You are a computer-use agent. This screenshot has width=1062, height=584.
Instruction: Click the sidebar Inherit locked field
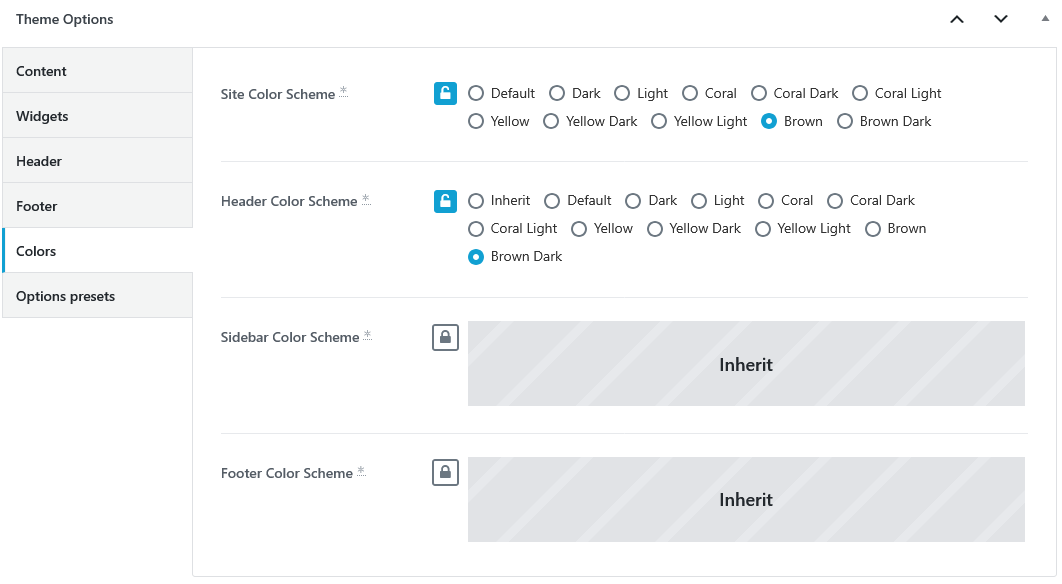pos(746,364)
